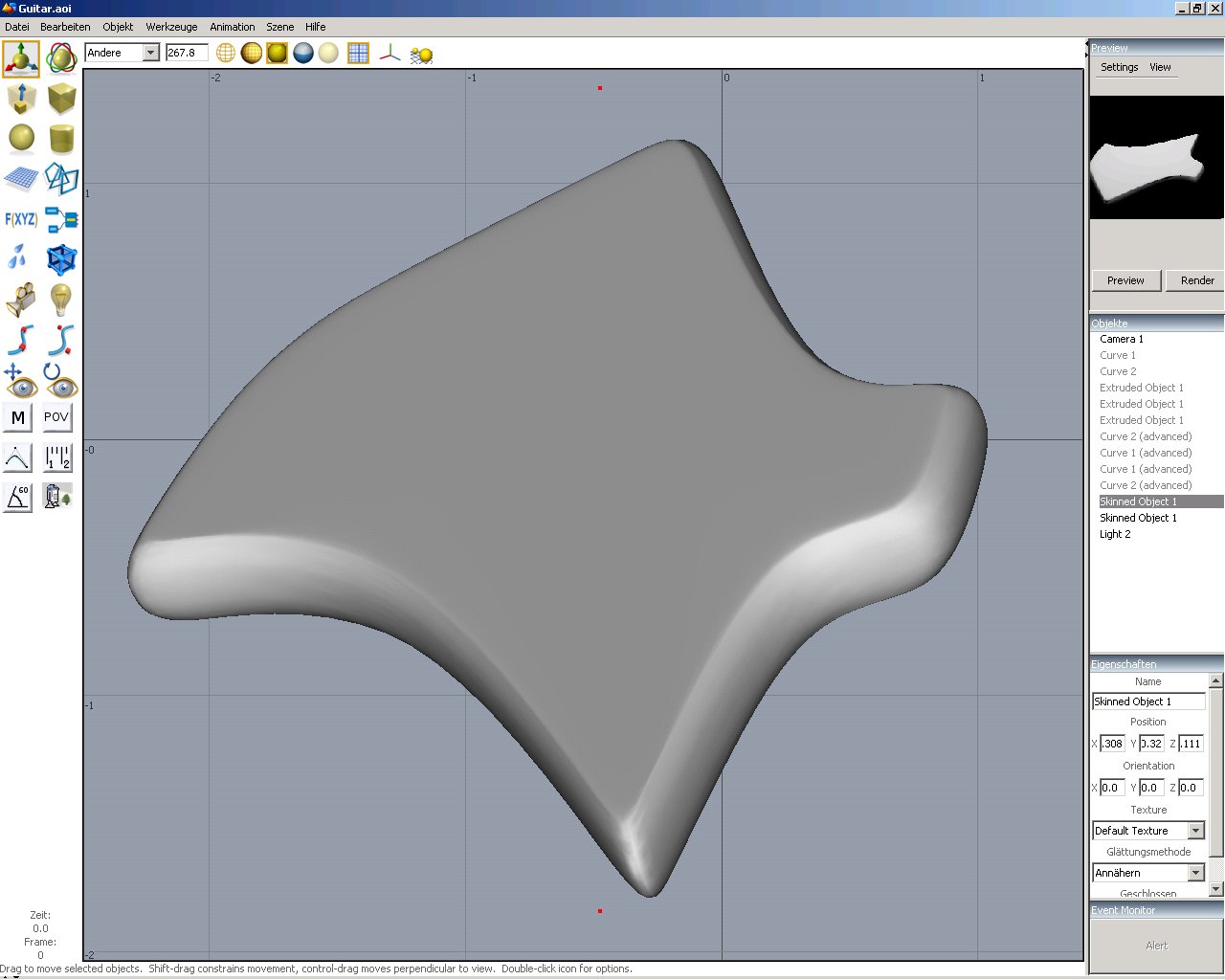Open the Datei menu
The height and width of the screenshot is (980, 1225).
[17, 27]
